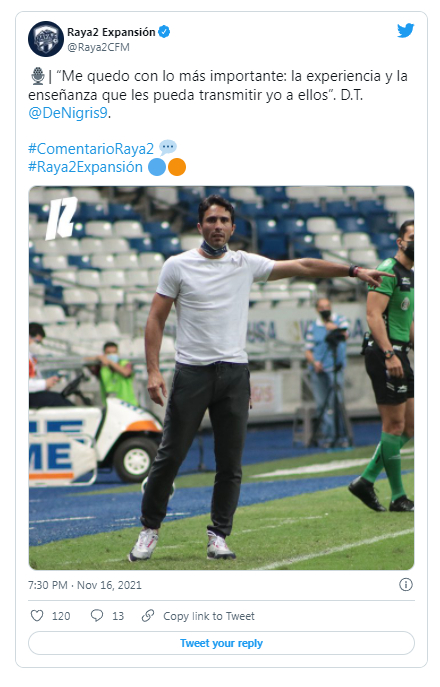Open replies via the speech bubble icon
Viewport: 440px width, 687px height.
(96, 616)
